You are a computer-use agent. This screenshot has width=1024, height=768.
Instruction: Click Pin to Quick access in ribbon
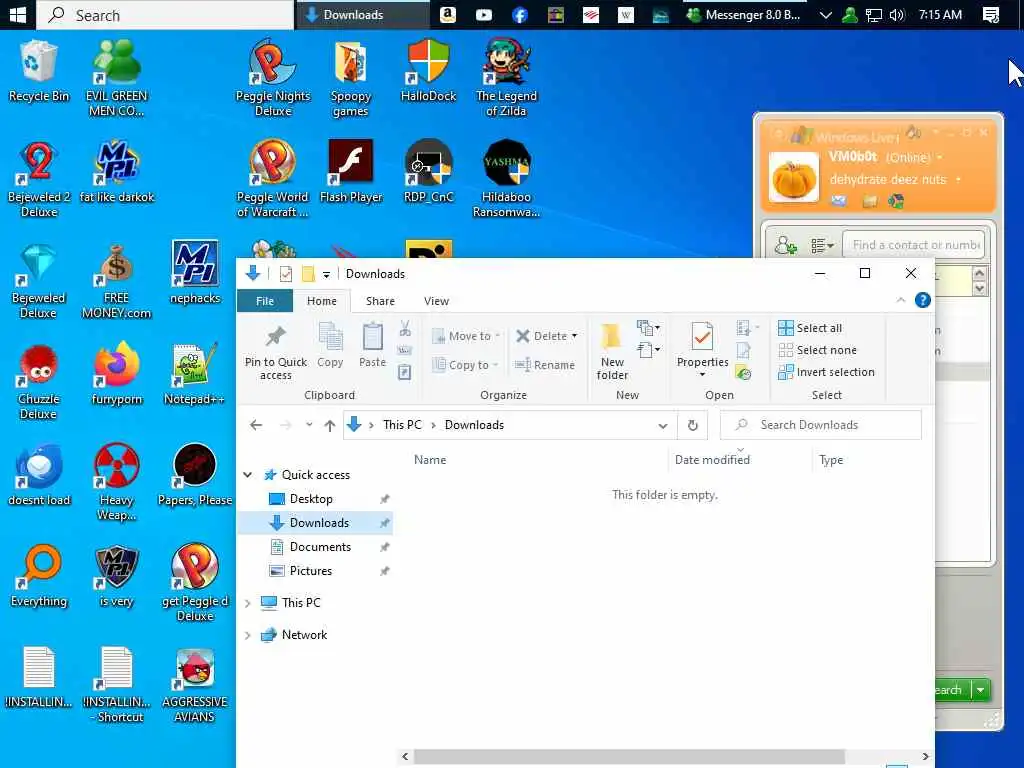click(276, 353)
